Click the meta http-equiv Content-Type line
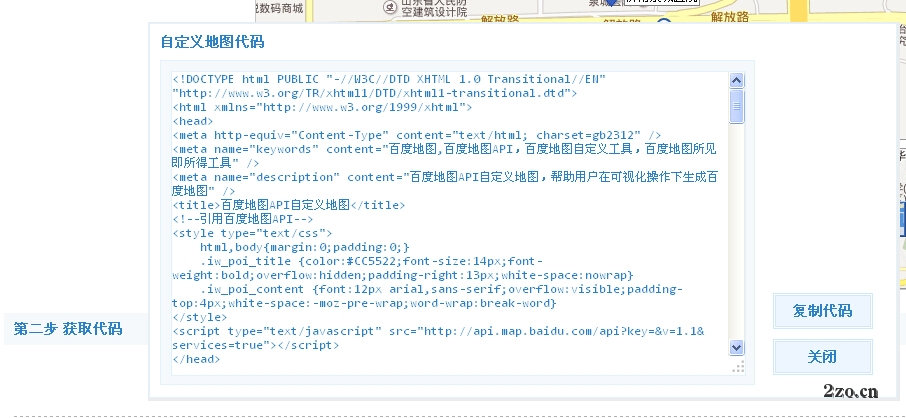This screenshot has width=906, height=418. pyautogui.click(x=417, y=135)
